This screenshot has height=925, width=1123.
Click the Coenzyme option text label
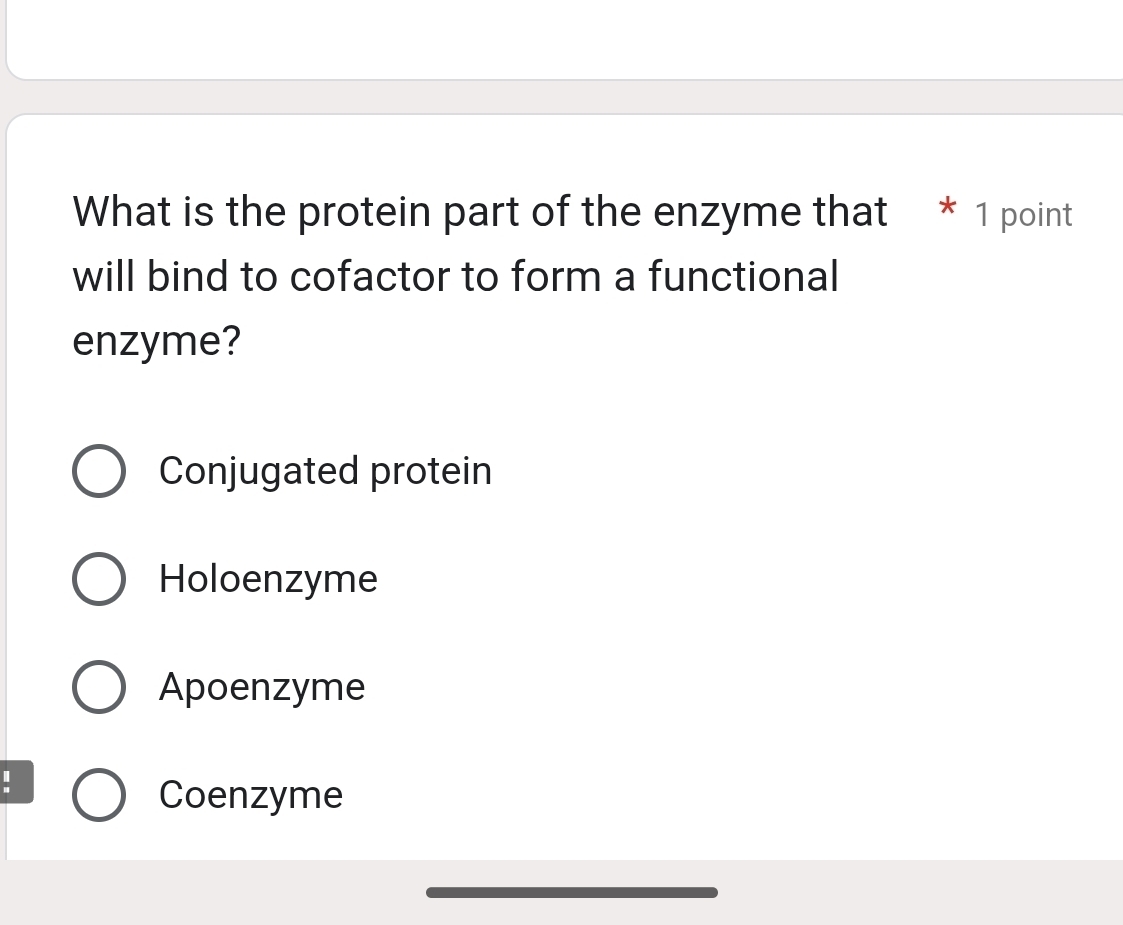pos(250,794)
